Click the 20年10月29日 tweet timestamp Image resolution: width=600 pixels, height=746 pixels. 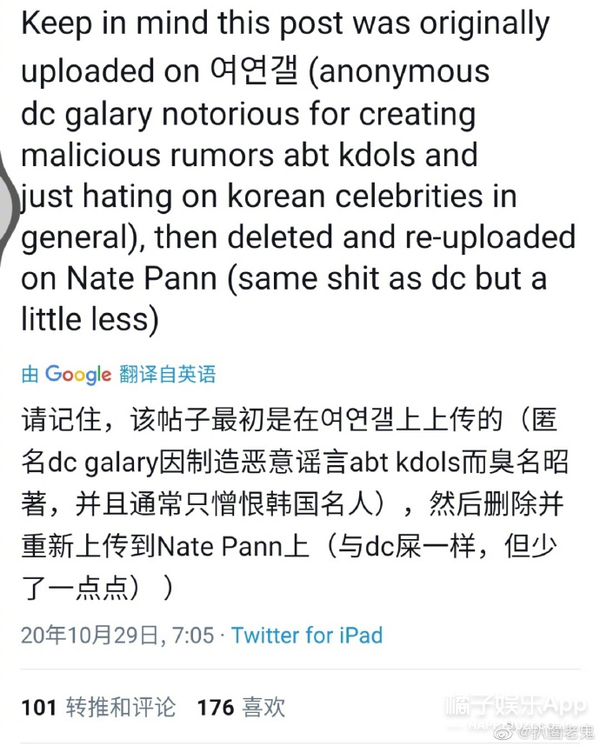tap(117, 635)
